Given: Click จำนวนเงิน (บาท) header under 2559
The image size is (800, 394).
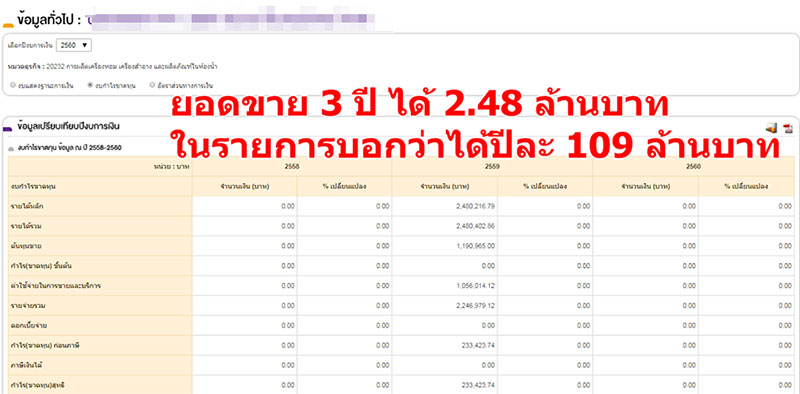Looking at the screenshot, I should point(444,187).
